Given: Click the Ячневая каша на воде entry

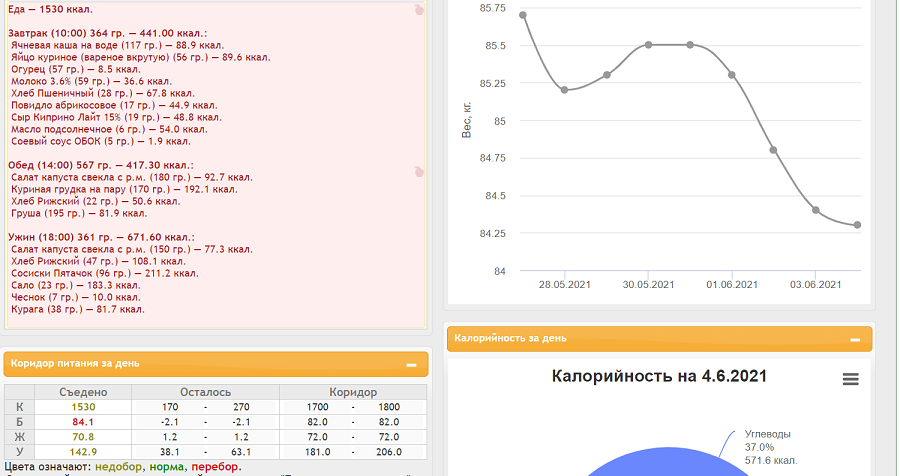Looking at the screenshot, I should point(118,45).
